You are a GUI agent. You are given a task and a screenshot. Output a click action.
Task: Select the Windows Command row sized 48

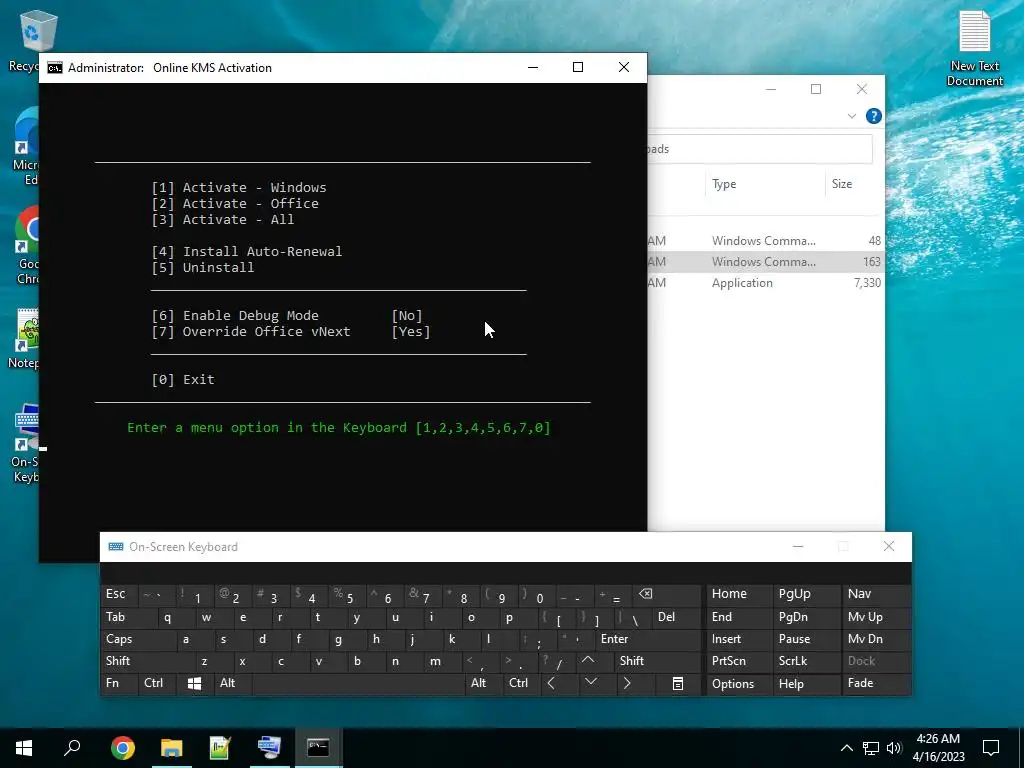click(766, 241)
